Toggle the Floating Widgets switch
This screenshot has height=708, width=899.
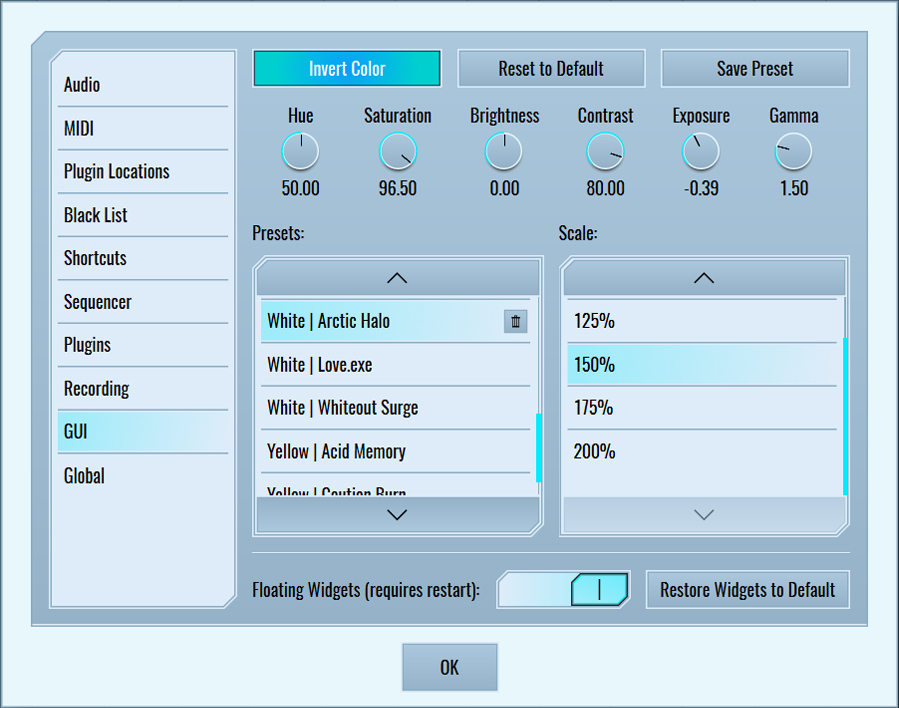click(564, 589)
